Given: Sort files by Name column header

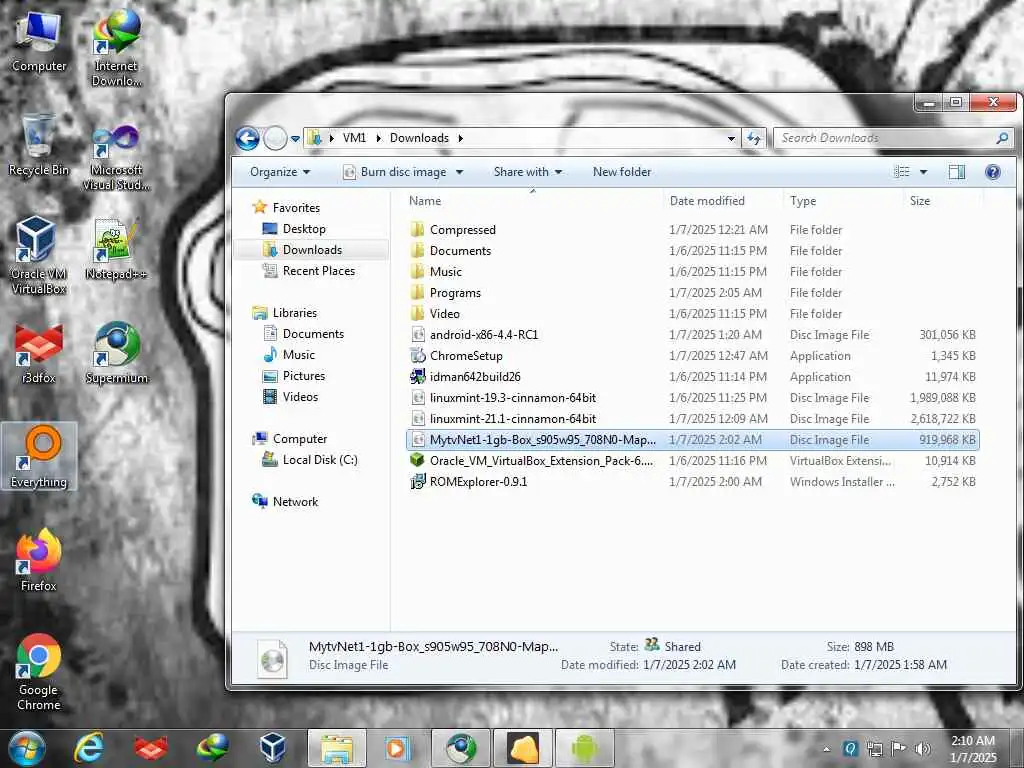Looking at the screenshot, I should (x=534, y=200).
